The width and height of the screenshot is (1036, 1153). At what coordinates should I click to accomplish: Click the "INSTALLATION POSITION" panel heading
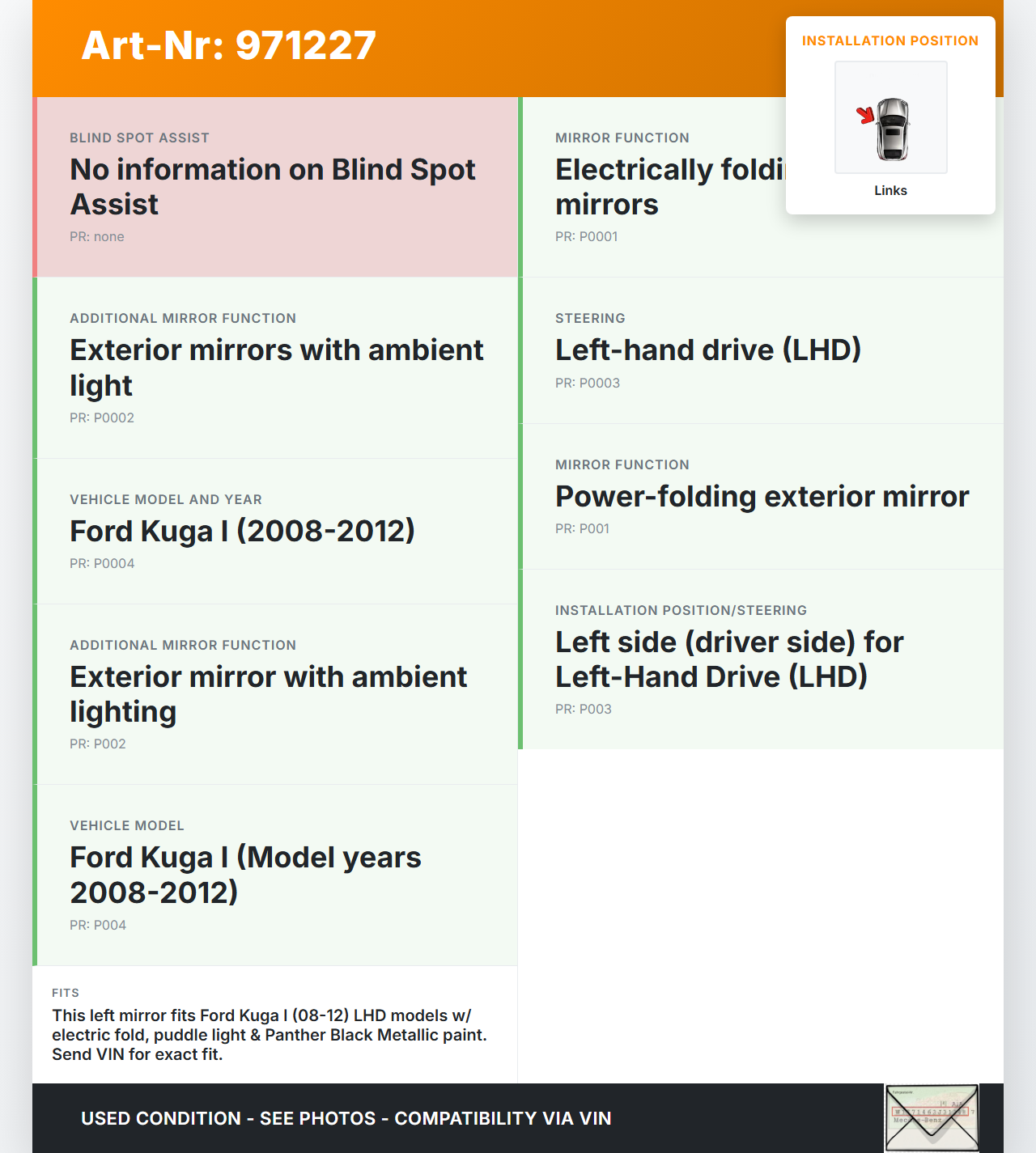coord(890,40)
